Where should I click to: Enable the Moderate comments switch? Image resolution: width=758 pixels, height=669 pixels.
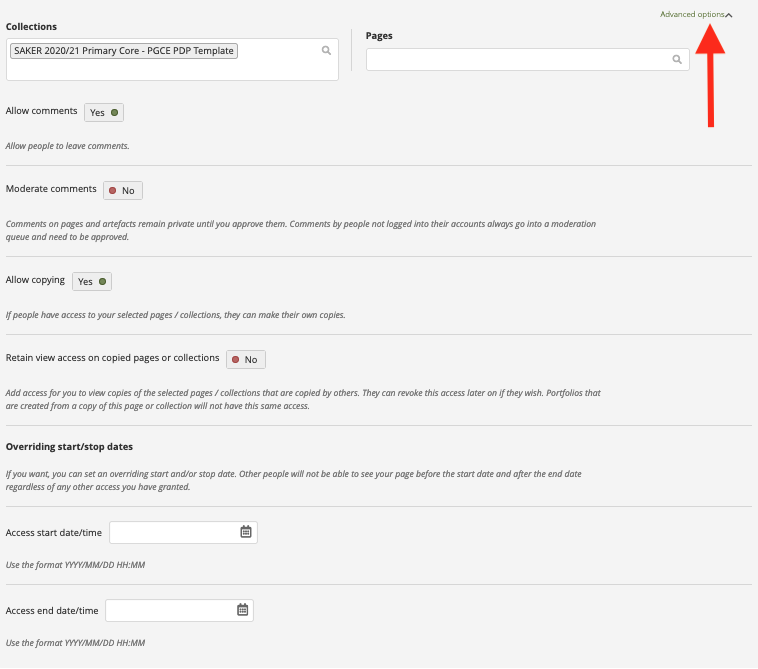tap(123, 190)
